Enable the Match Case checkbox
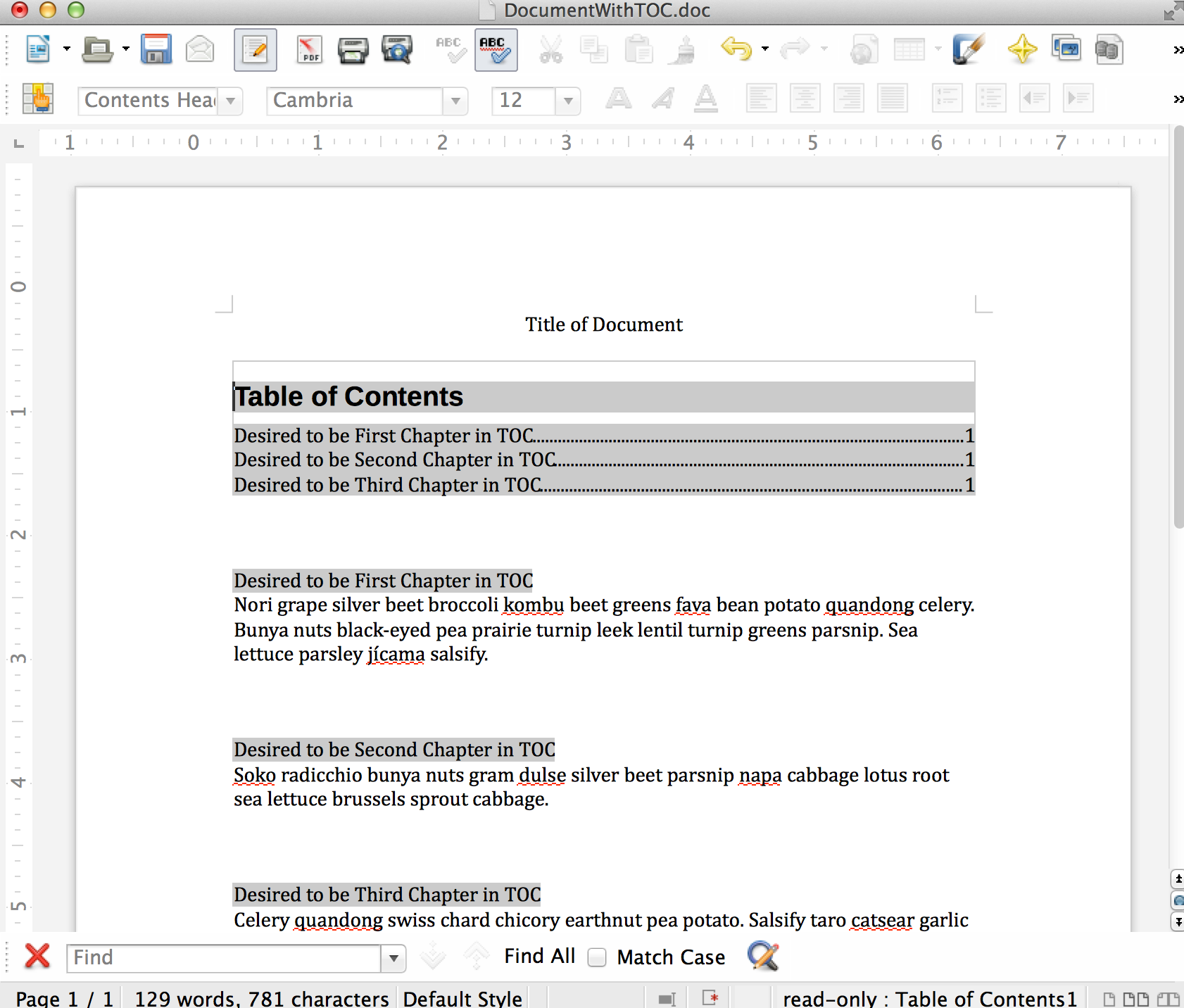This screenshot has height=1008, width=1184. [x=597, y=957]
